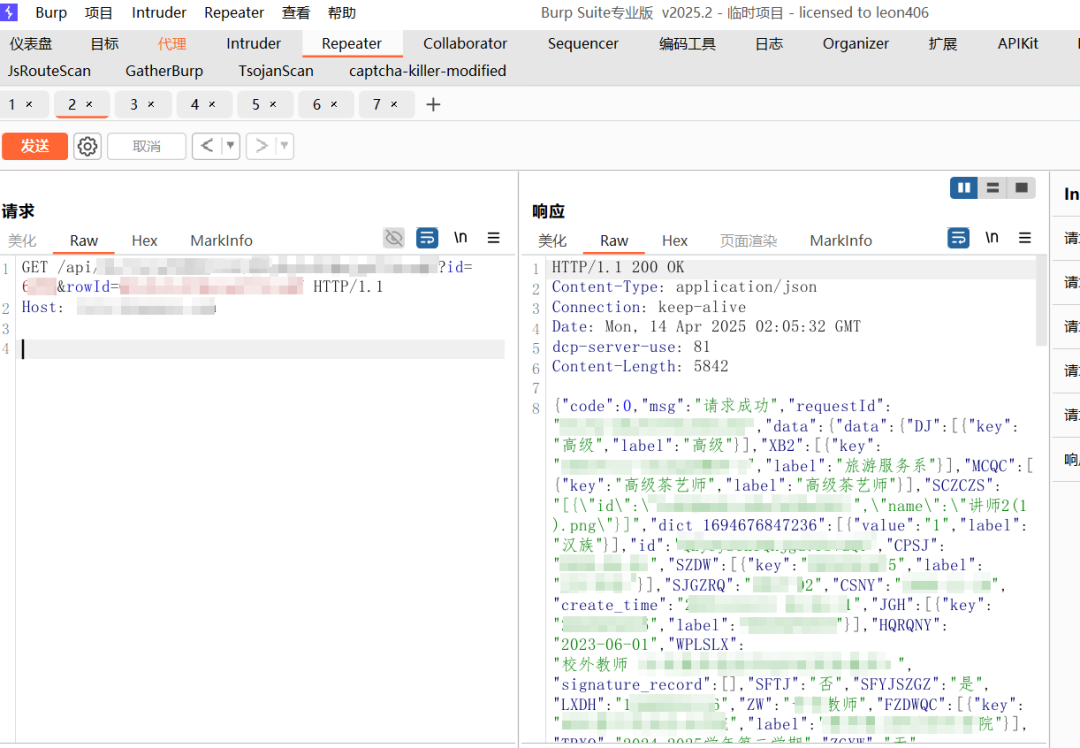
Task: Click the 取消 cancel button
Action: [147, 146]
